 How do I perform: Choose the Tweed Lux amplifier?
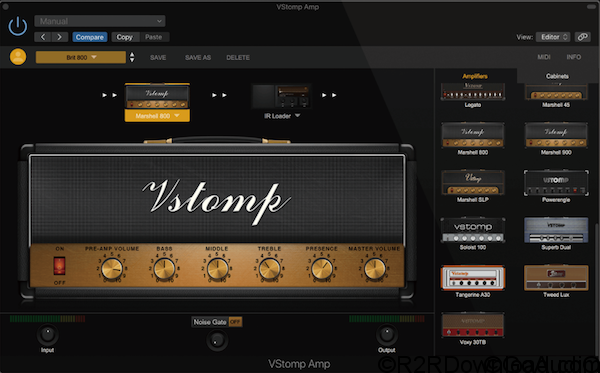click(556, 281)
